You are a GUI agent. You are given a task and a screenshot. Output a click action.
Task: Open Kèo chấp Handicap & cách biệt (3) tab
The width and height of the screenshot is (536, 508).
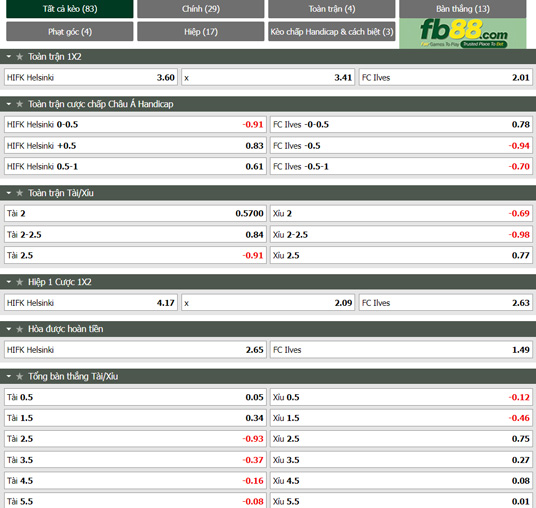[332, 31]
